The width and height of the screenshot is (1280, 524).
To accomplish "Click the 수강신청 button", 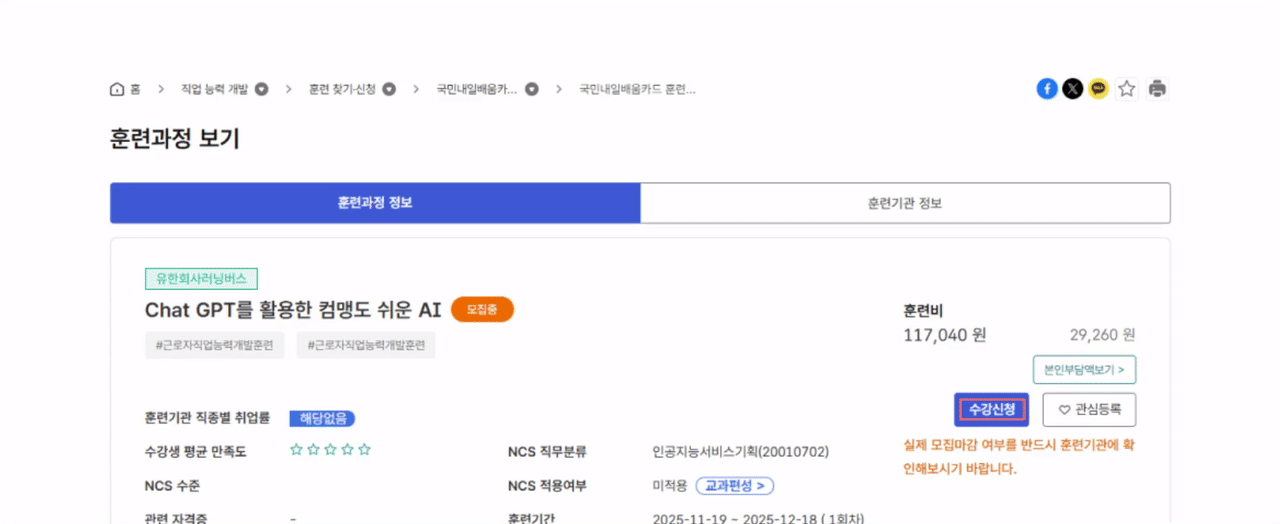I will (x=991, y=410).
